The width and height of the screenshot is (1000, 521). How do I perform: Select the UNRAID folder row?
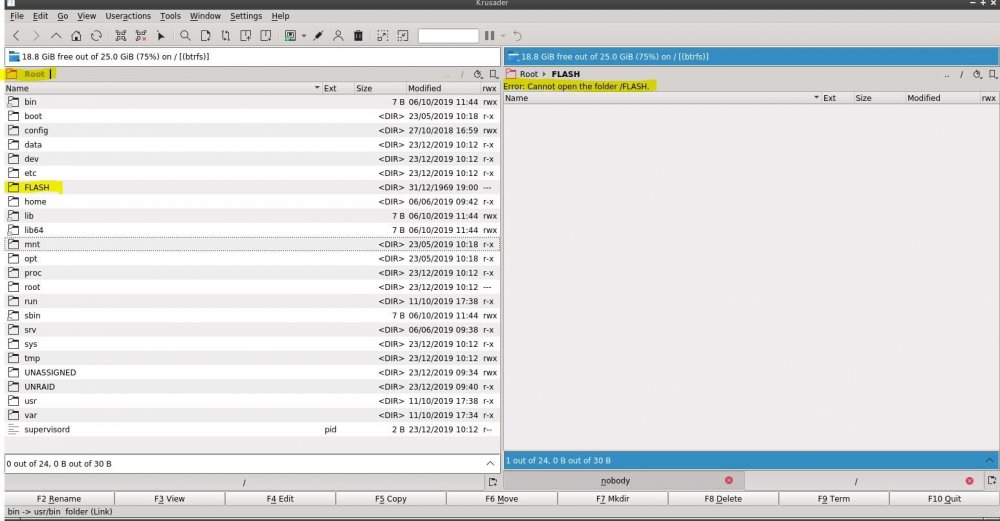(252, 386)
